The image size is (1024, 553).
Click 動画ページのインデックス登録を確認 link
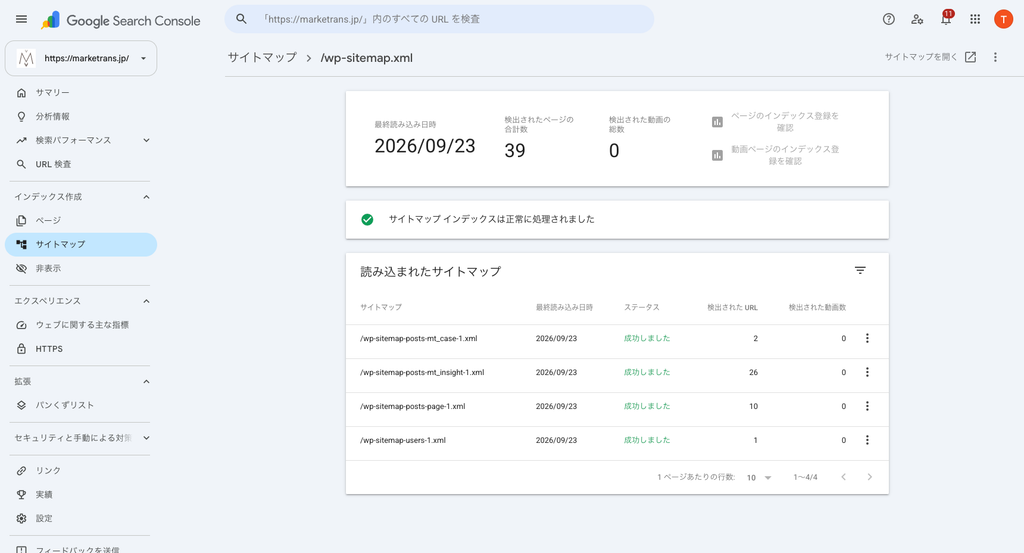coord(785,155)
